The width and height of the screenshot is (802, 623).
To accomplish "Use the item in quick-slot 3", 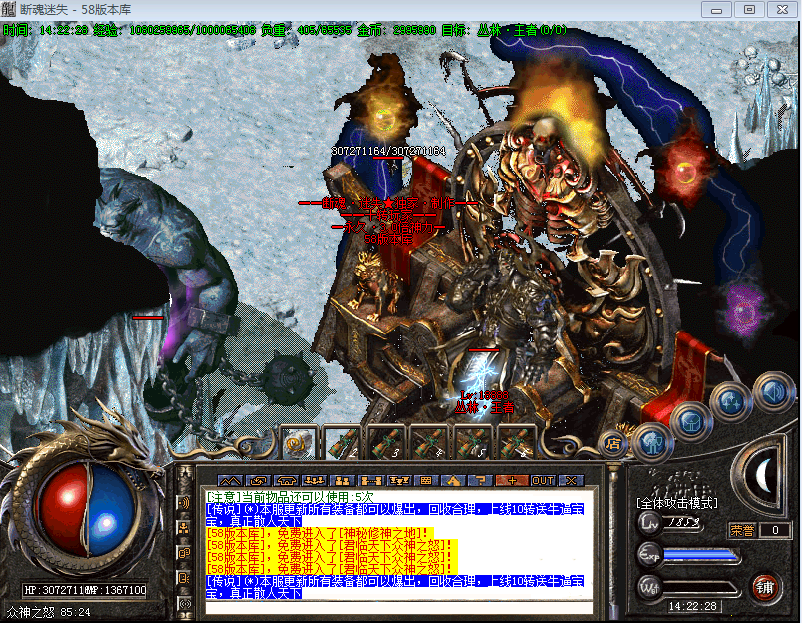I will point(385,441).
